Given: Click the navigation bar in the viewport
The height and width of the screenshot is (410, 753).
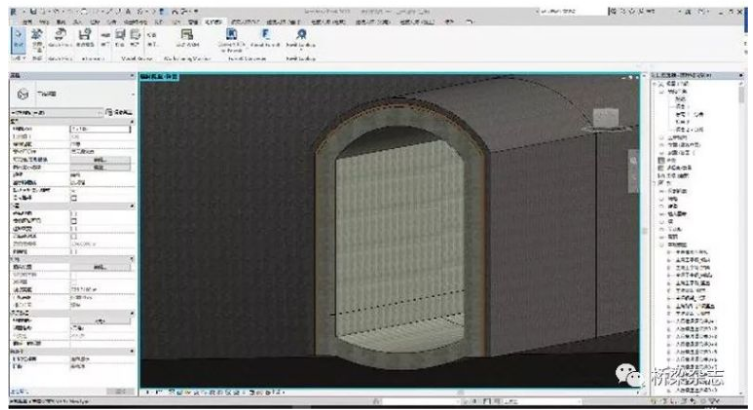Looking at the screenshot, I should 634,170.
